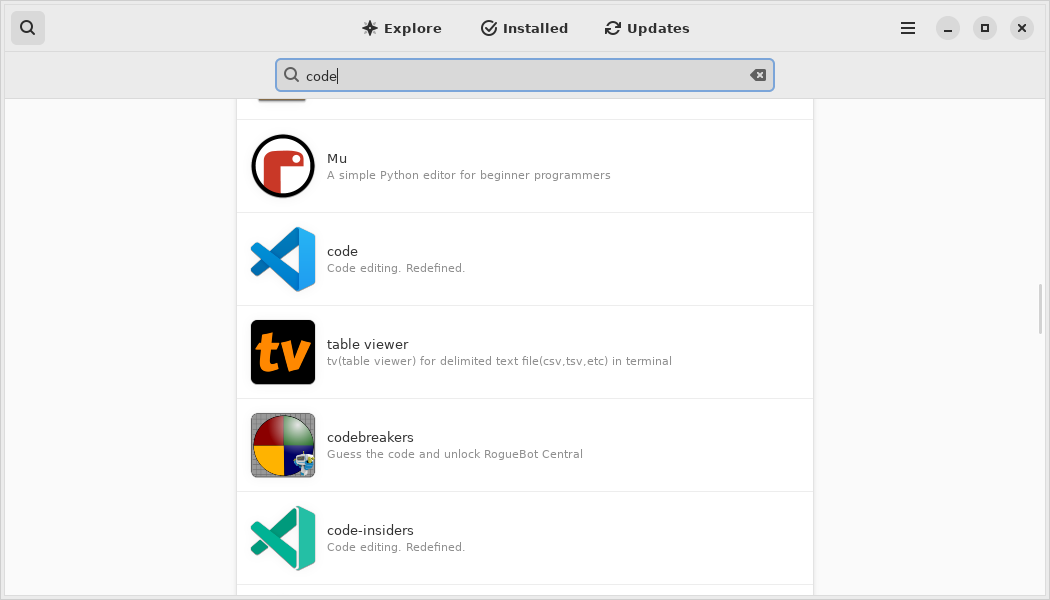Click the green code-insiders icon

point(283,538)
